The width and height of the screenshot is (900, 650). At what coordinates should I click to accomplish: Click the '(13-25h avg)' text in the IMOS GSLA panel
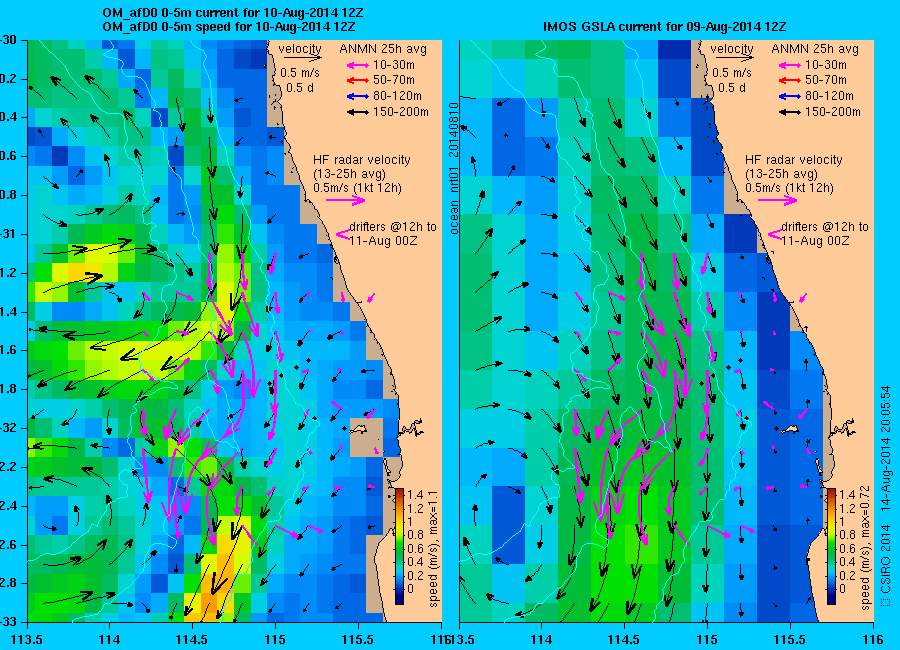781,174
